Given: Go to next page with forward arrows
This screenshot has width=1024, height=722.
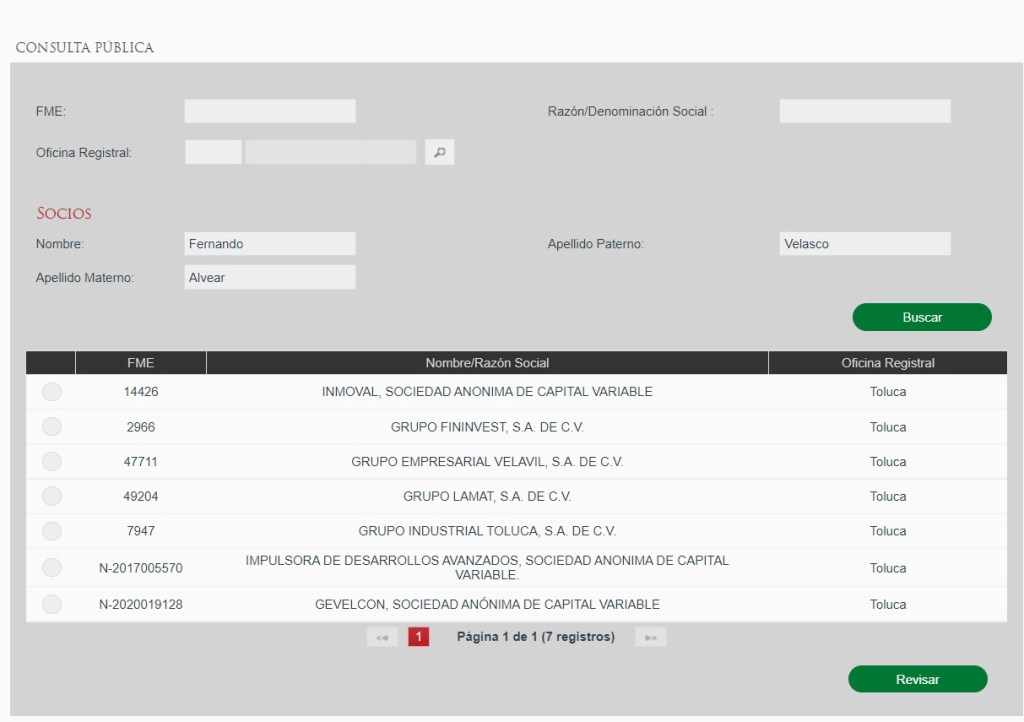Looking at the screenshot, I should (650, 637).
